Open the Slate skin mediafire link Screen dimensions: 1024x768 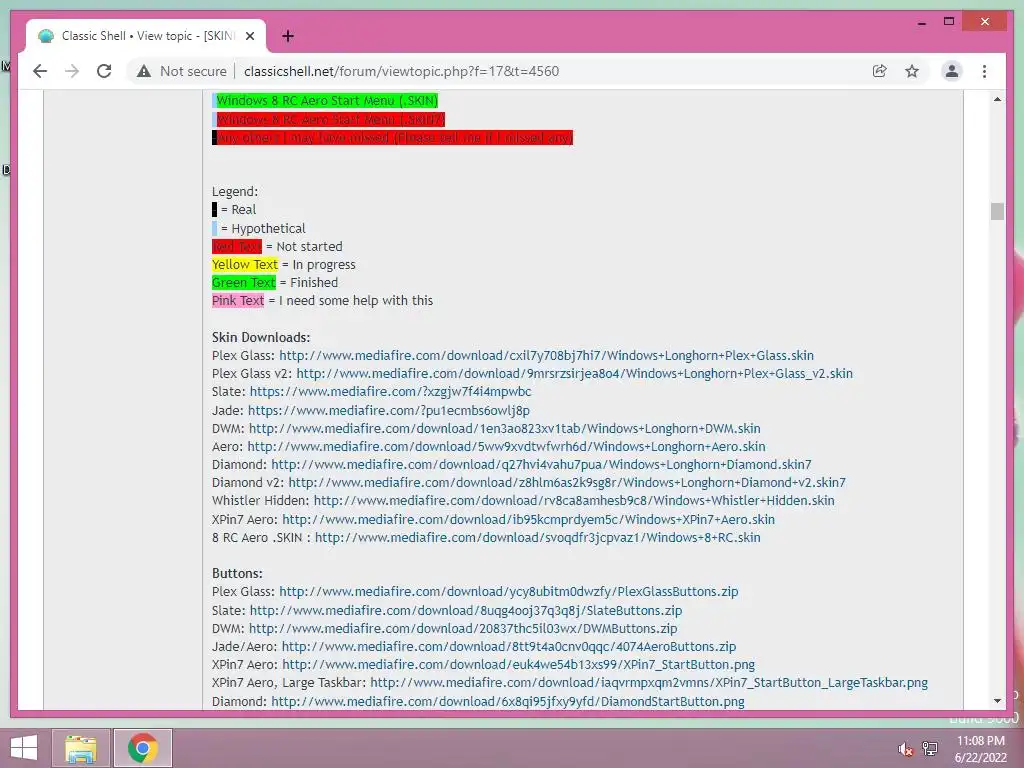(391, 392)
